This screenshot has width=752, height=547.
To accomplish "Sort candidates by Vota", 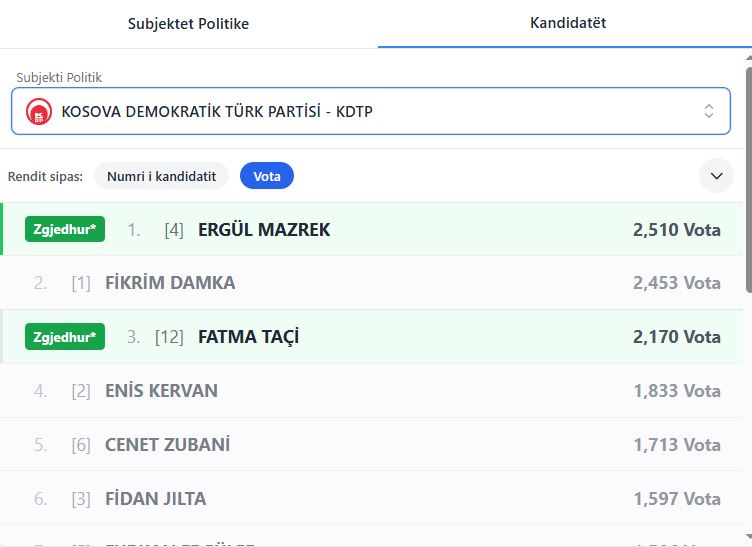I will pos(267,176).
